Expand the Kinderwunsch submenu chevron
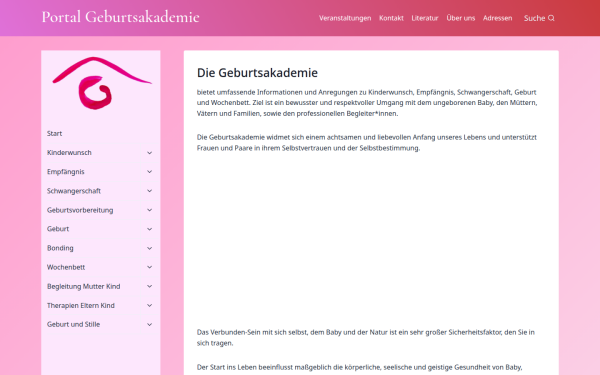This screenshot has height=375, width=600. 150,153
